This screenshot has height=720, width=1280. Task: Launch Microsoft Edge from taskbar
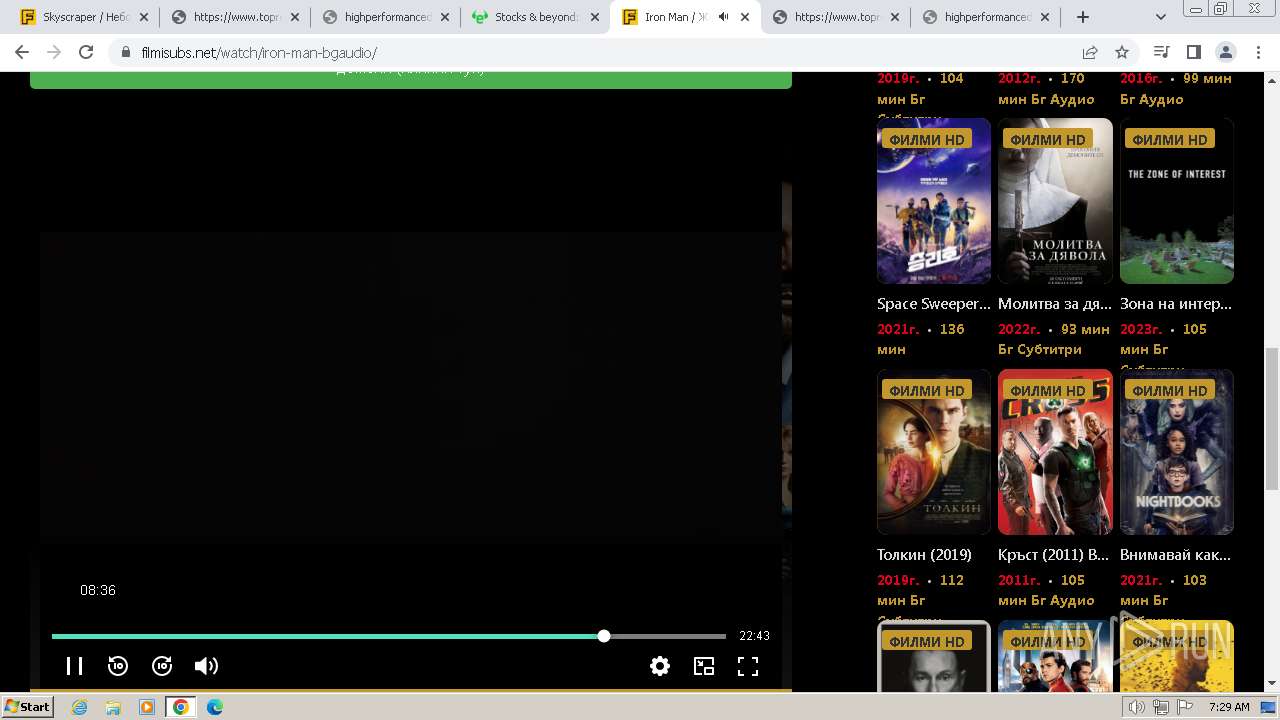(x=215, y=707)
